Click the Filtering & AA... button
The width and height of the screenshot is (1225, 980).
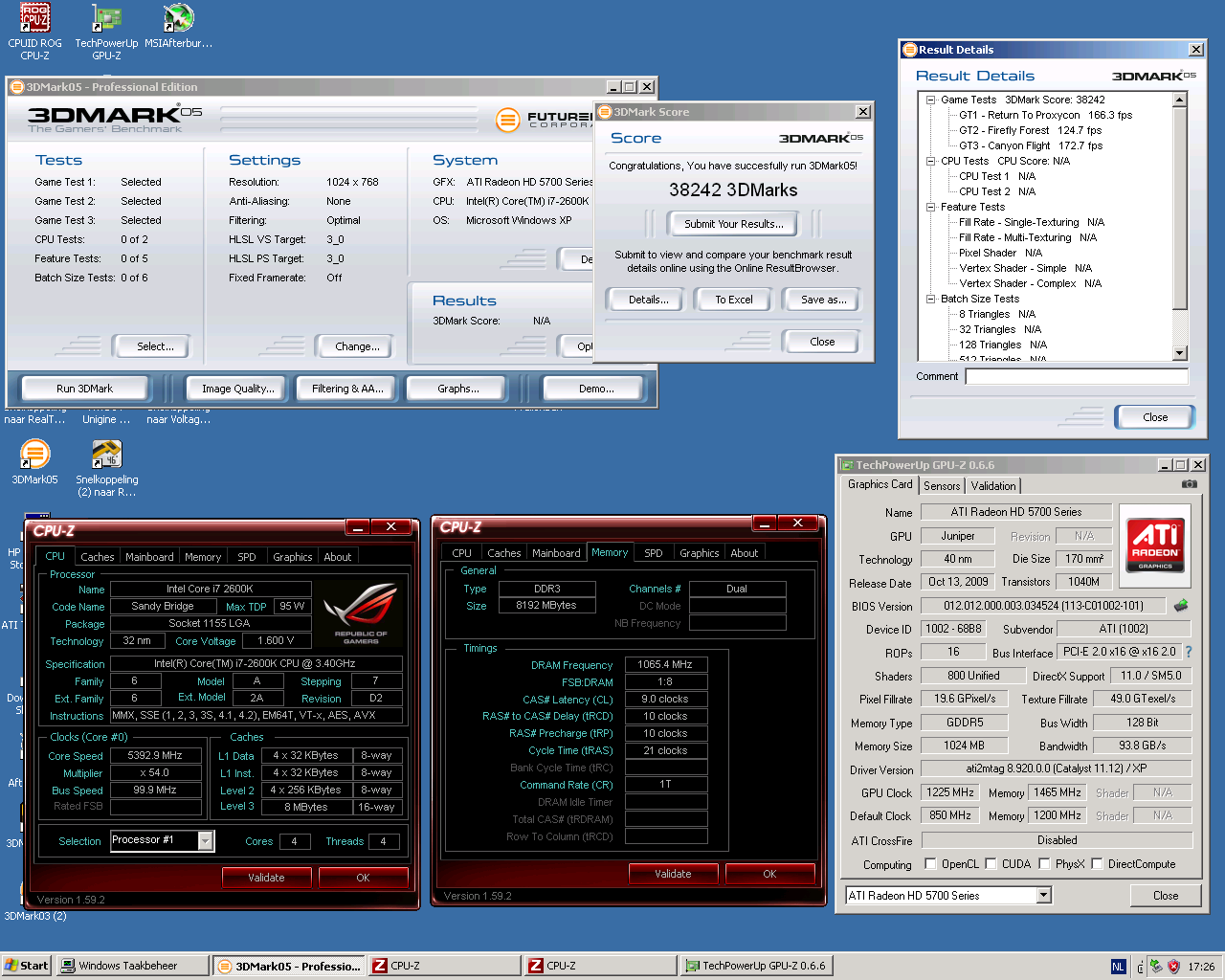point(347,389)
